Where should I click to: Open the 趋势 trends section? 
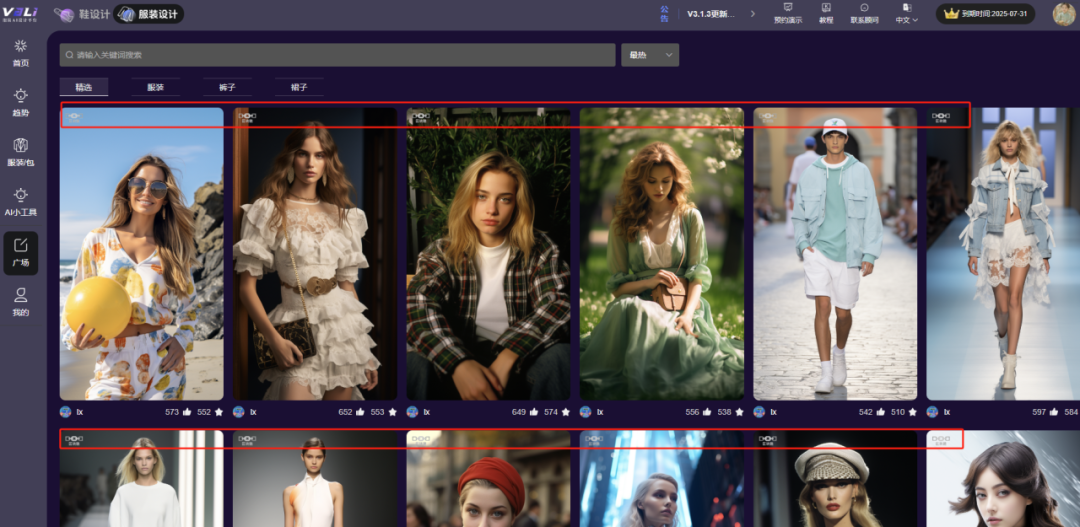(x=21, y=103)
